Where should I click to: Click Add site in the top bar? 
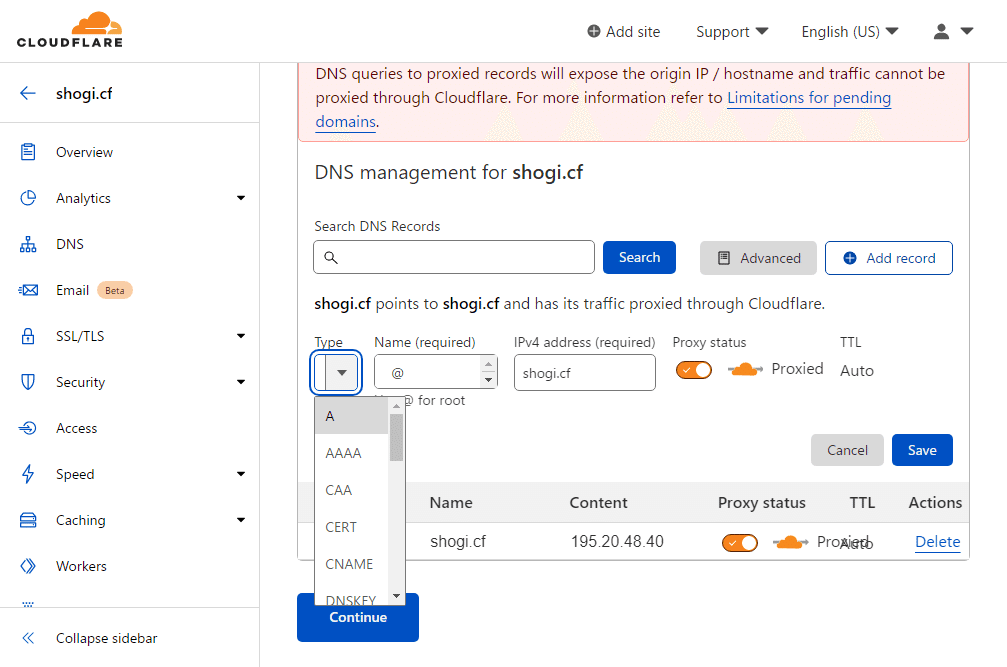(624, 31)
